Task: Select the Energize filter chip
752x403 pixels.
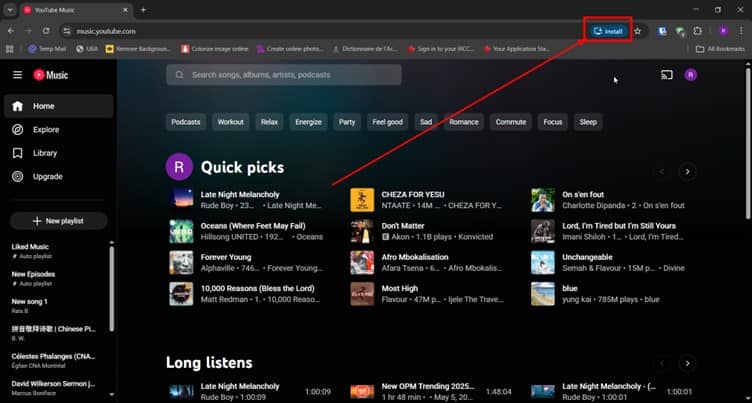Action: [x=308, y=122]
